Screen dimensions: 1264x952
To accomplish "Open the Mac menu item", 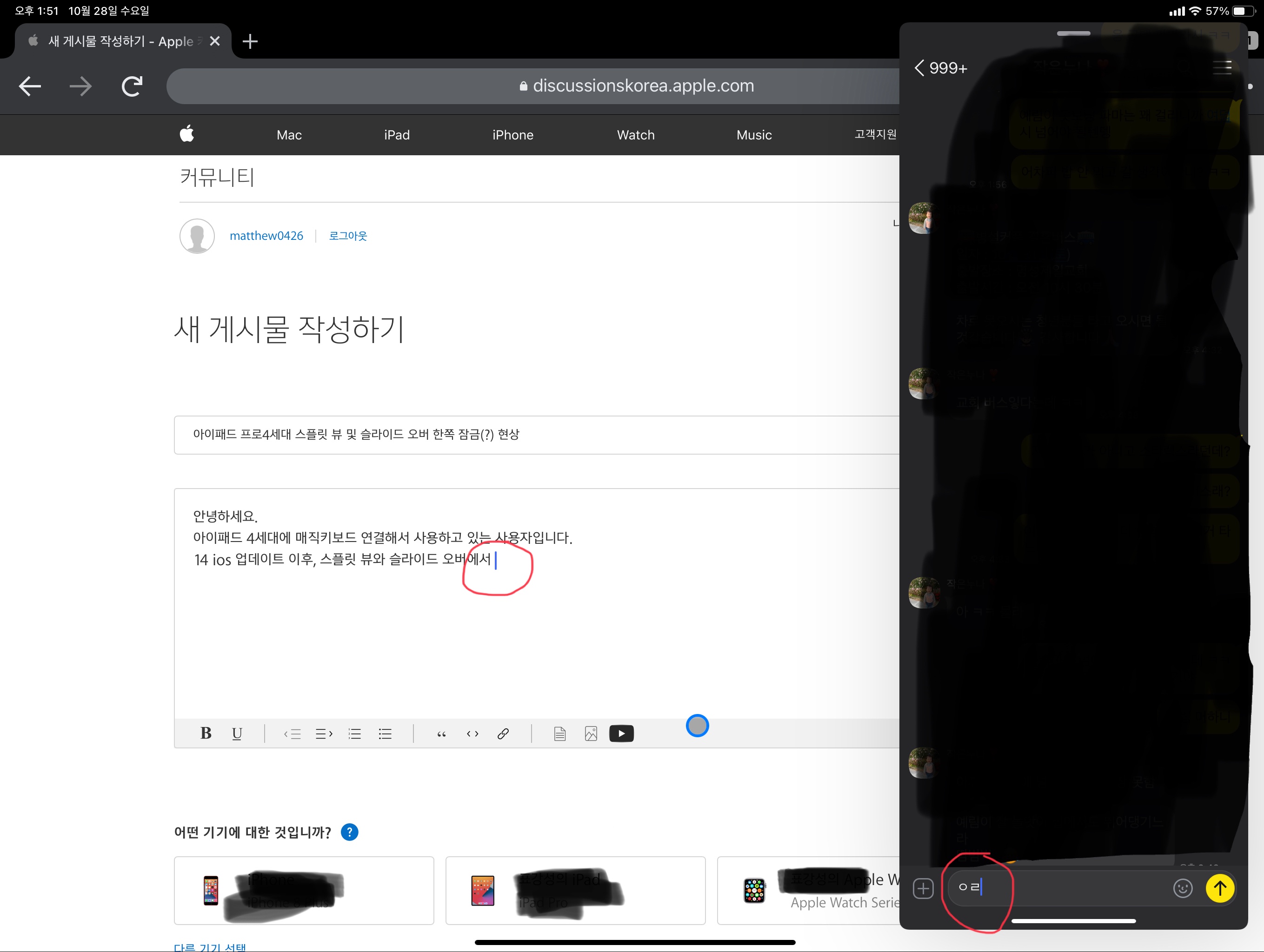I will 289,135.
